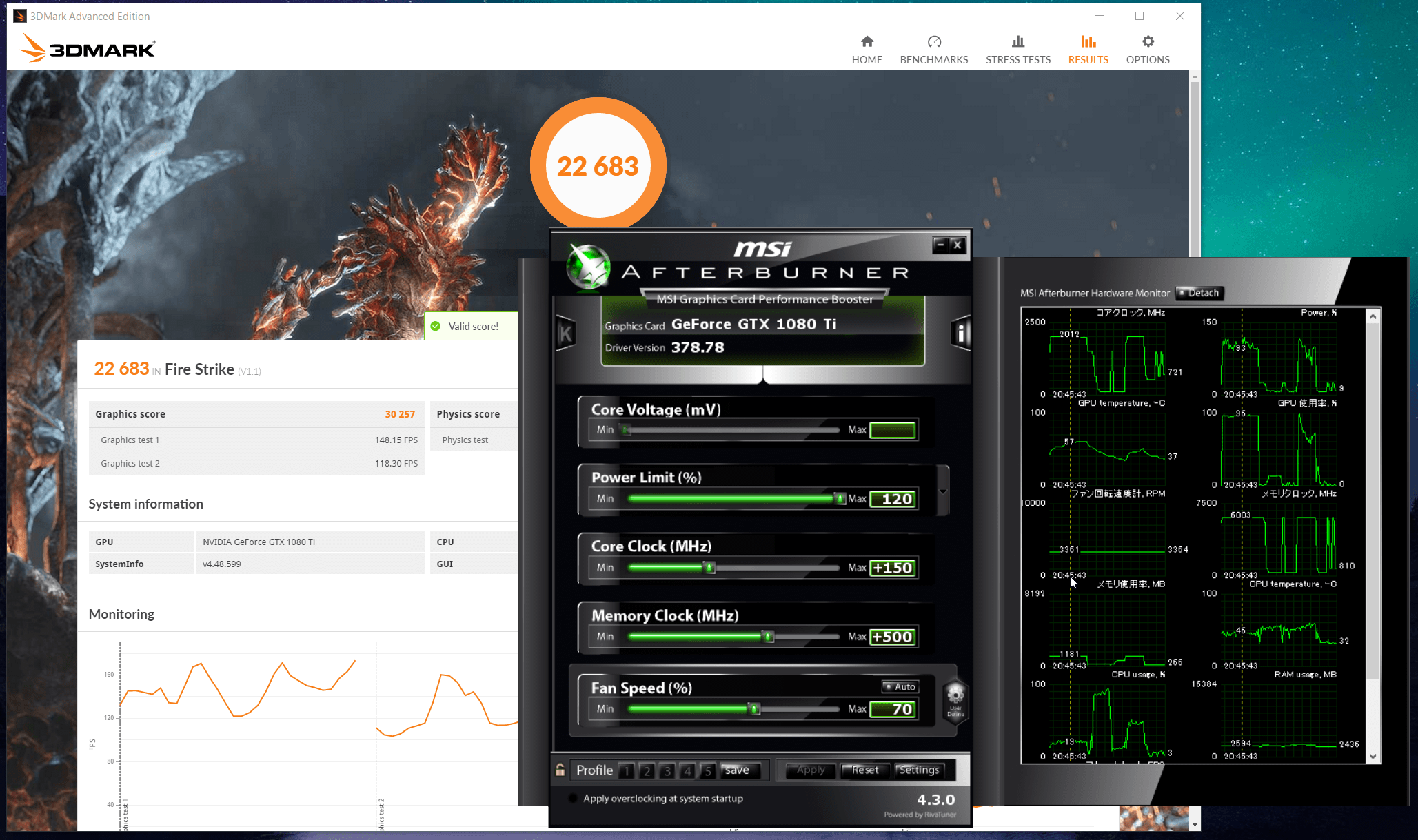Toggle the profile lock padlock icon
1418x840 pixels.
[x=560, y=770]
